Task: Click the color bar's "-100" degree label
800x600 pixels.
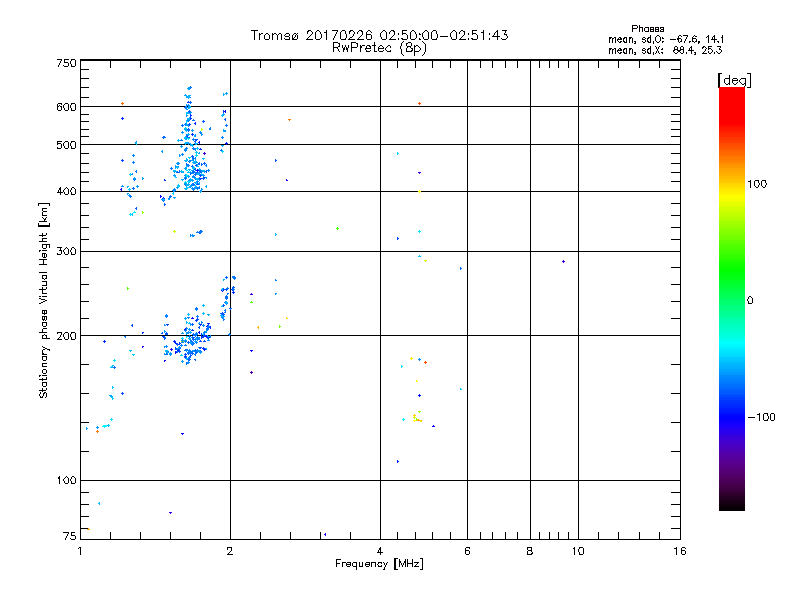Action: coord(761,417)
